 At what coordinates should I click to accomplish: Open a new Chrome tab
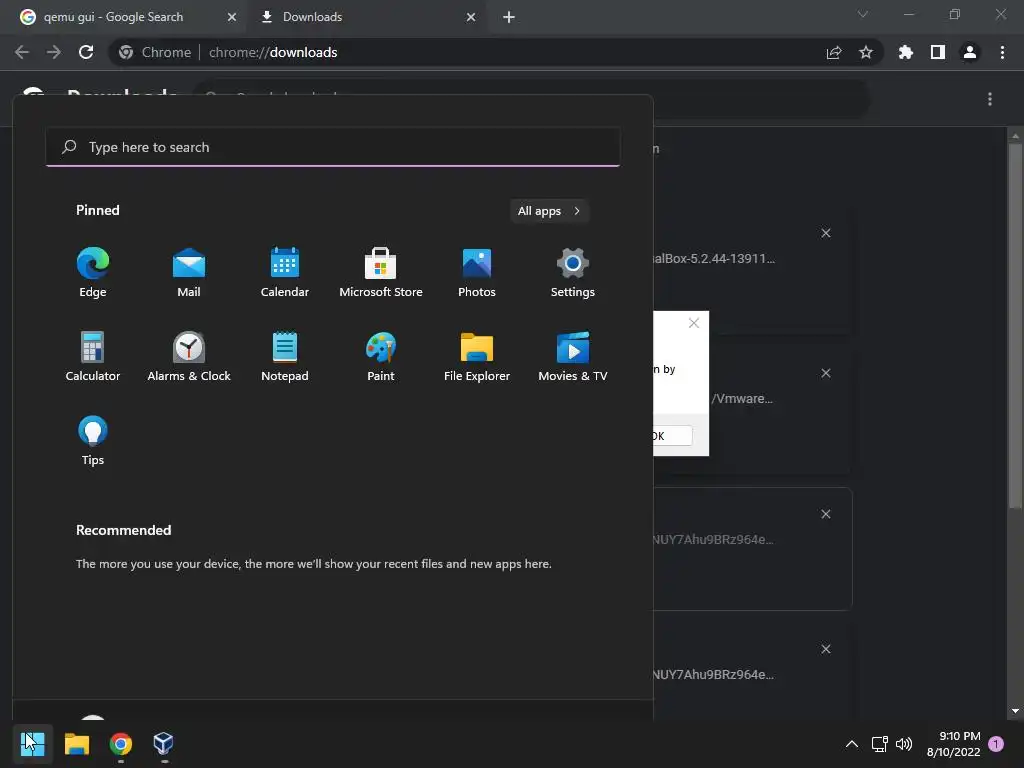509,17
